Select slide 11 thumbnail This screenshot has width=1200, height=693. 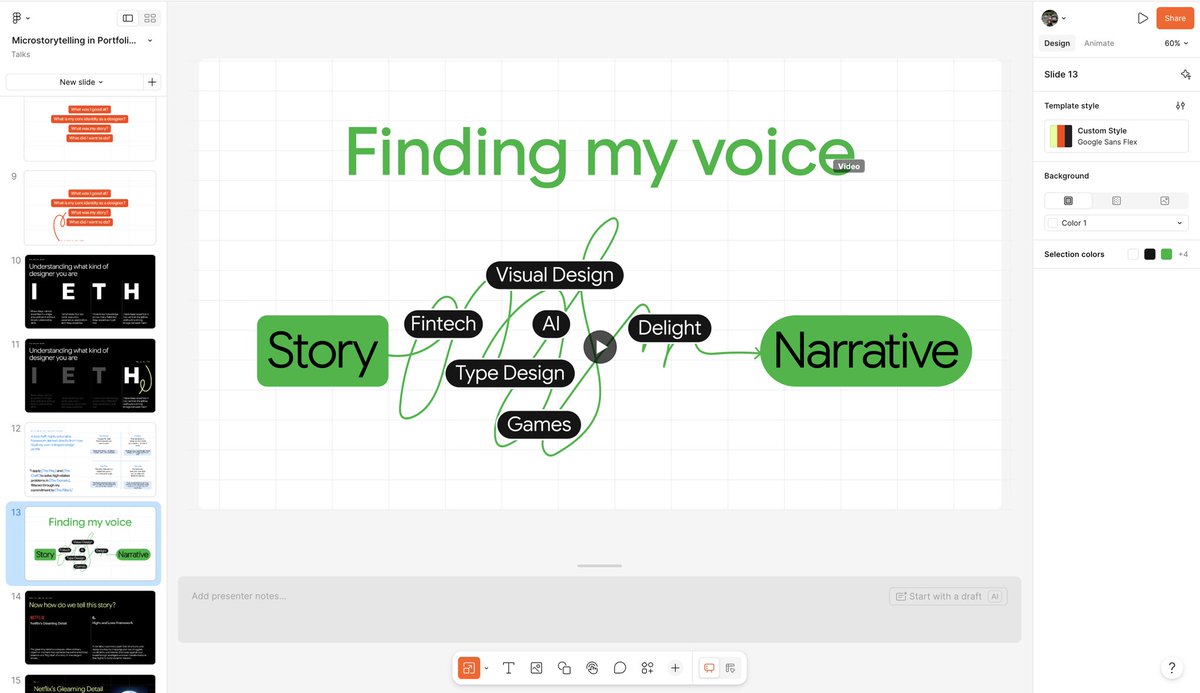[90, 375]
